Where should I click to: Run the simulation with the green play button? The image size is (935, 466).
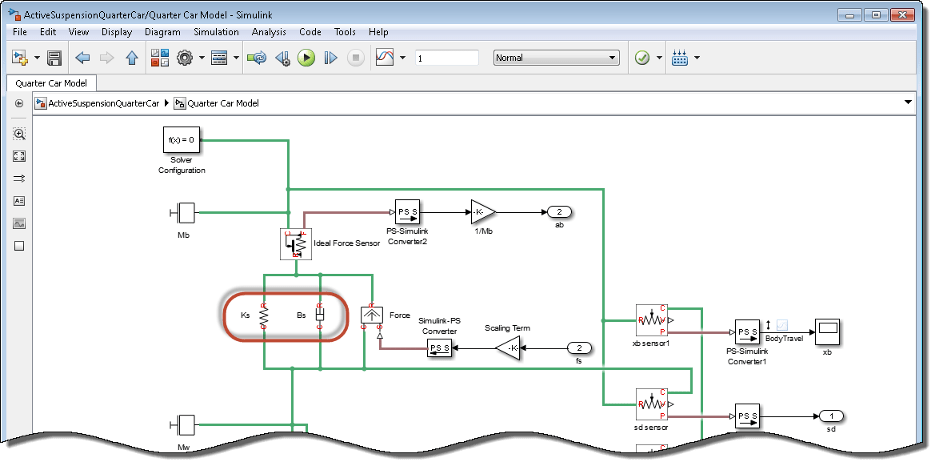306,58
